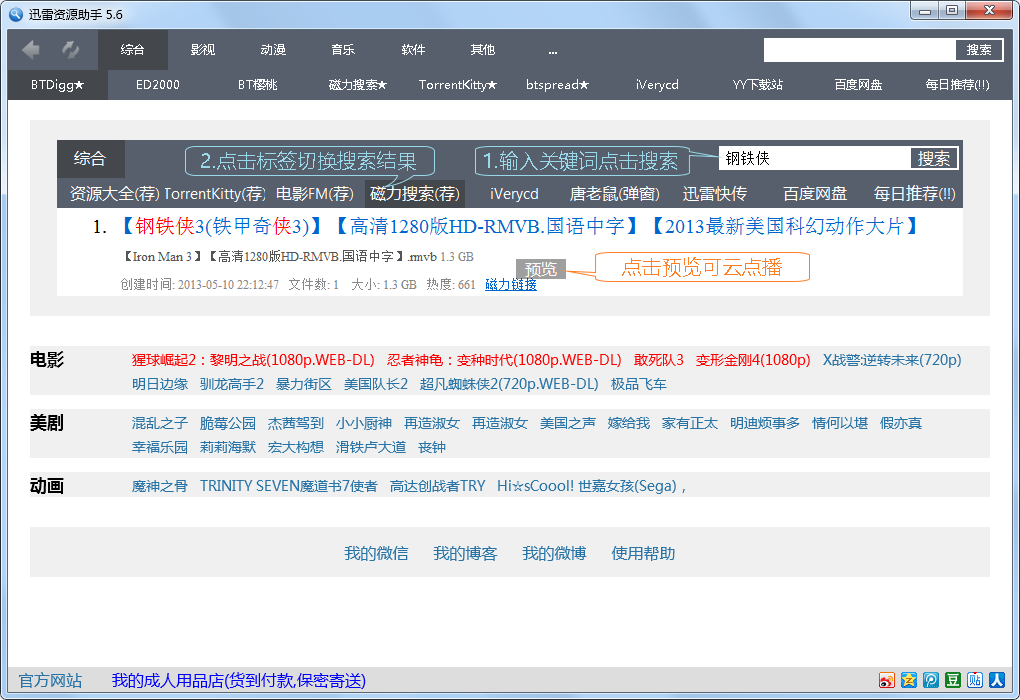Click the 搜索 button next to 钢铁侠
The width and height of the screenshot is (1020, 700).
pyautogui.click(x=935, y=156)
